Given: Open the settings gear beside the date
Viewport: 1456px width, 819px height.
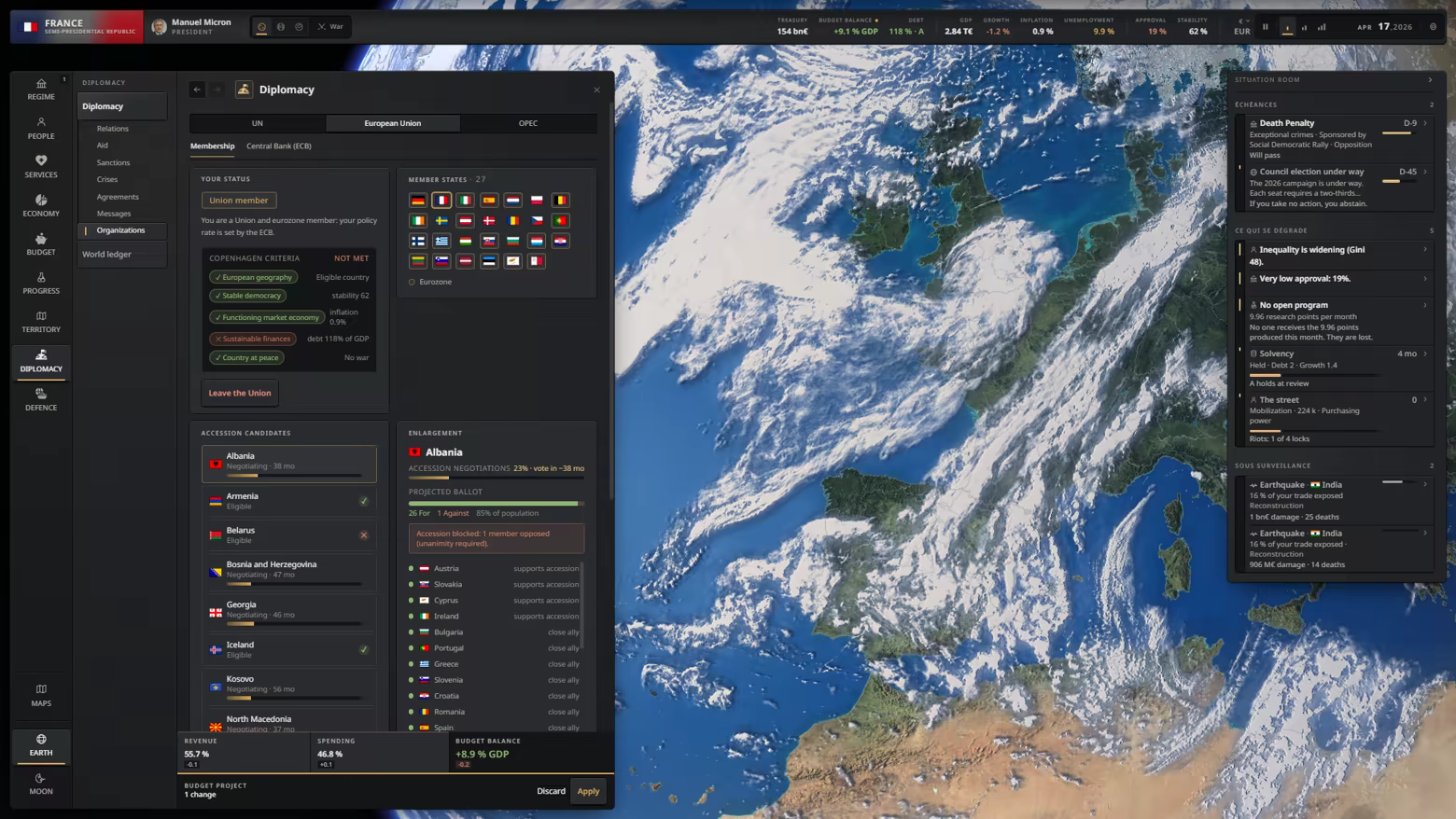Looking at the screenshot, I should pyautogui.click(x=1434, y=27).
